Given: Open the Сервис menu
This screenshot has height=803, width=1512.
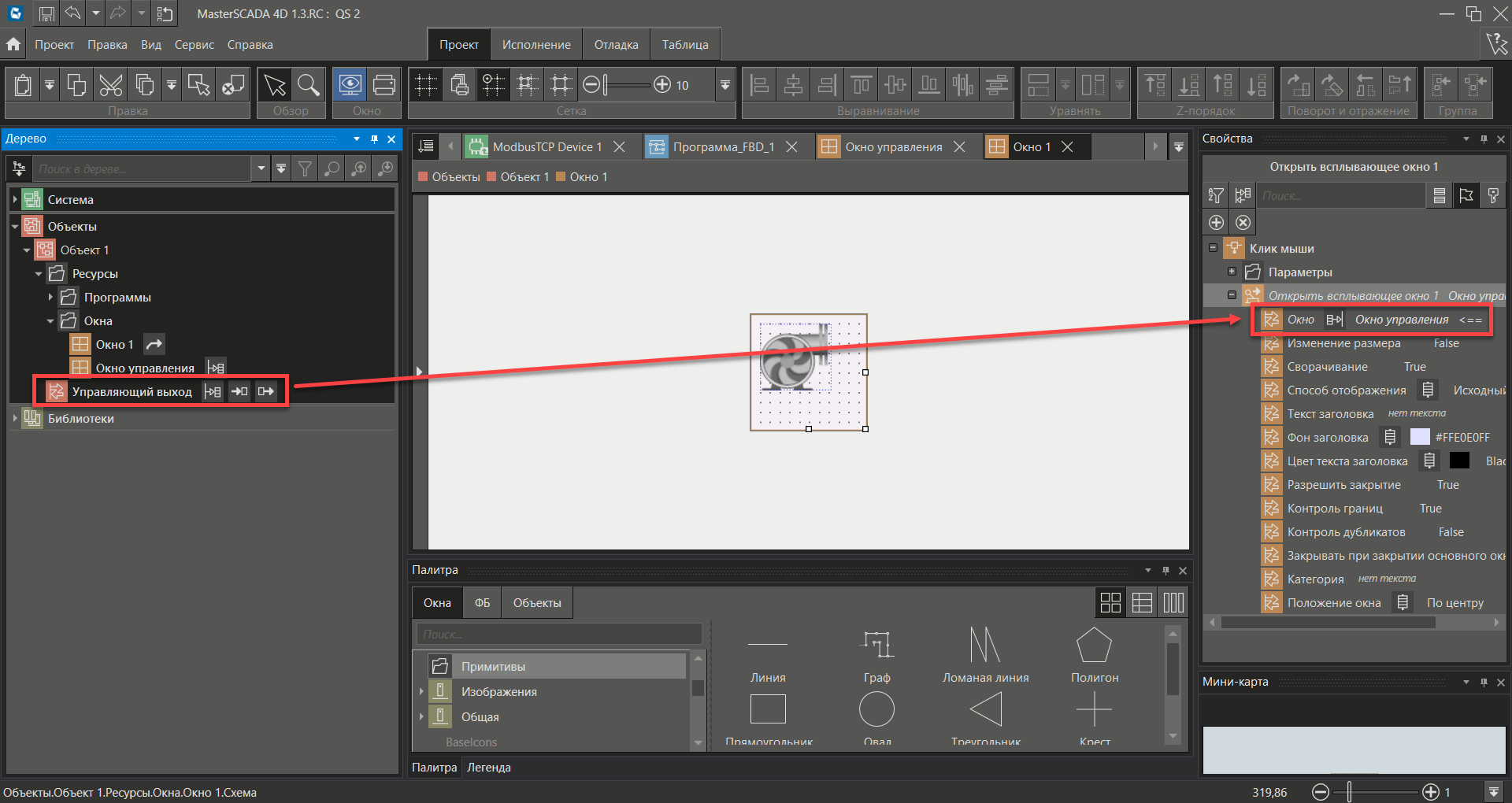Looking at the screenshot, I should point(194,45).
